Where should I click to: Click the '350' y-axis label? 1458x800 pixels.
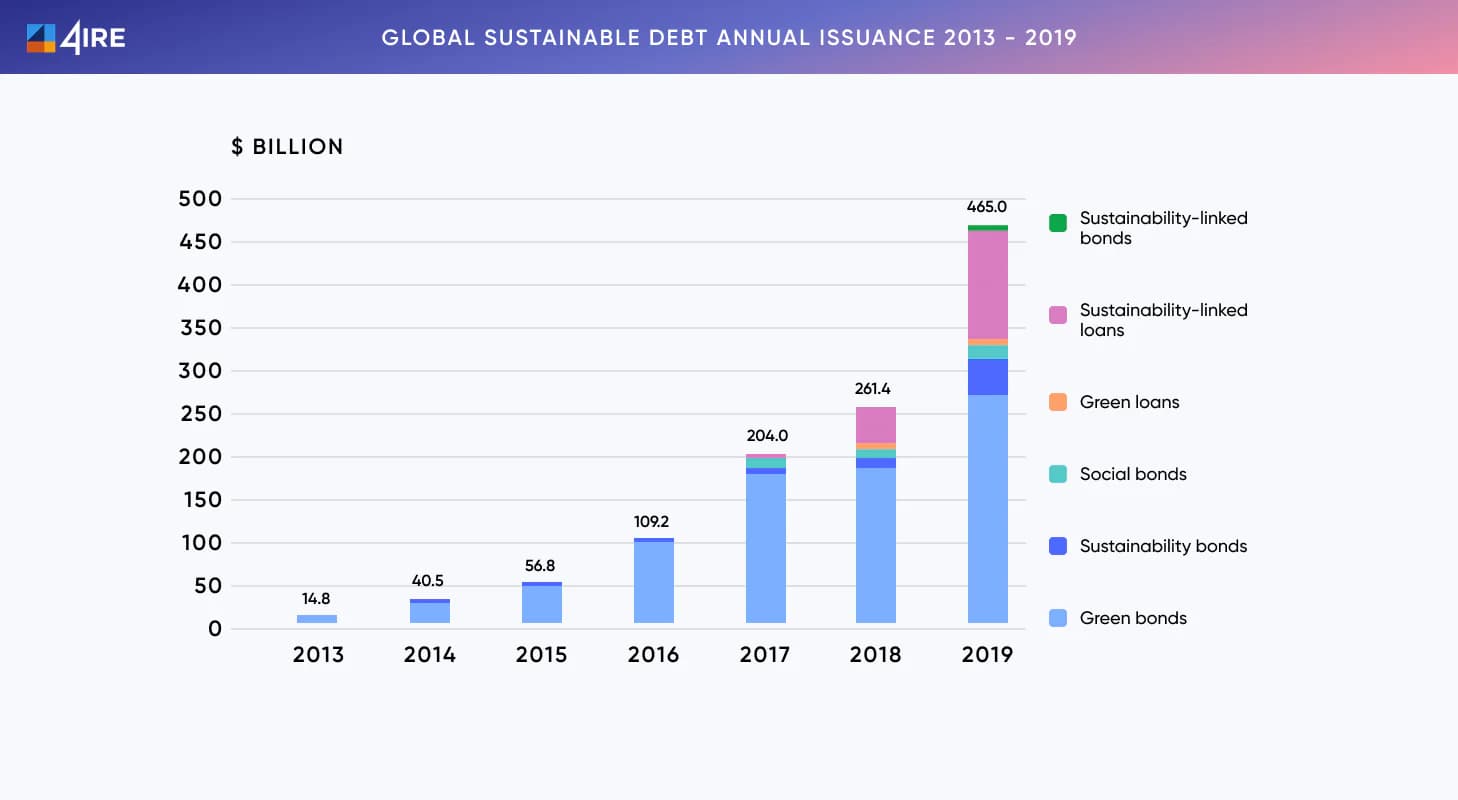coord(200,328)
